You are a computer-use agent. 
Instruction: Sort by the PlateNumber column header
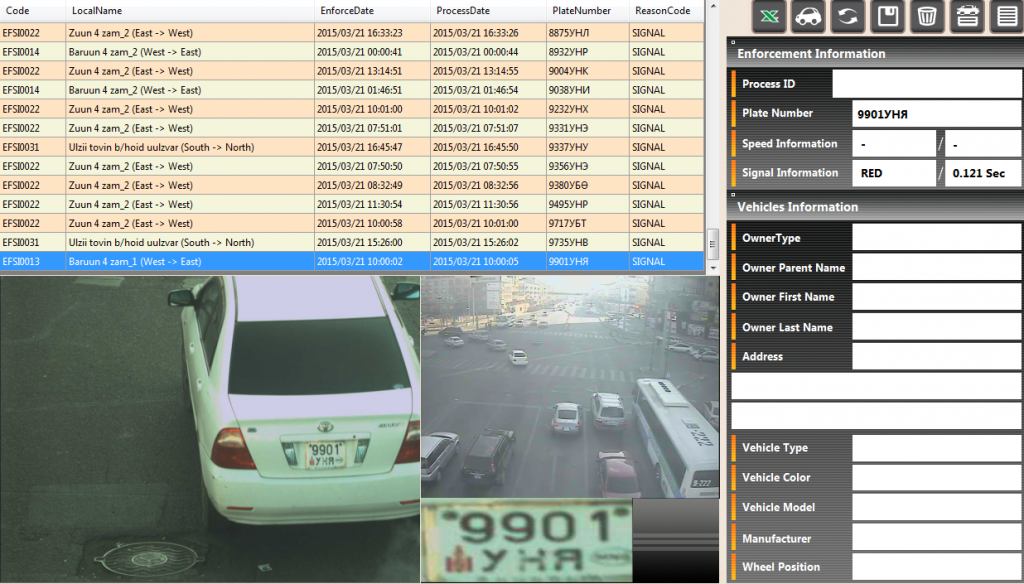pyautogui.click(x=581, y=10)
